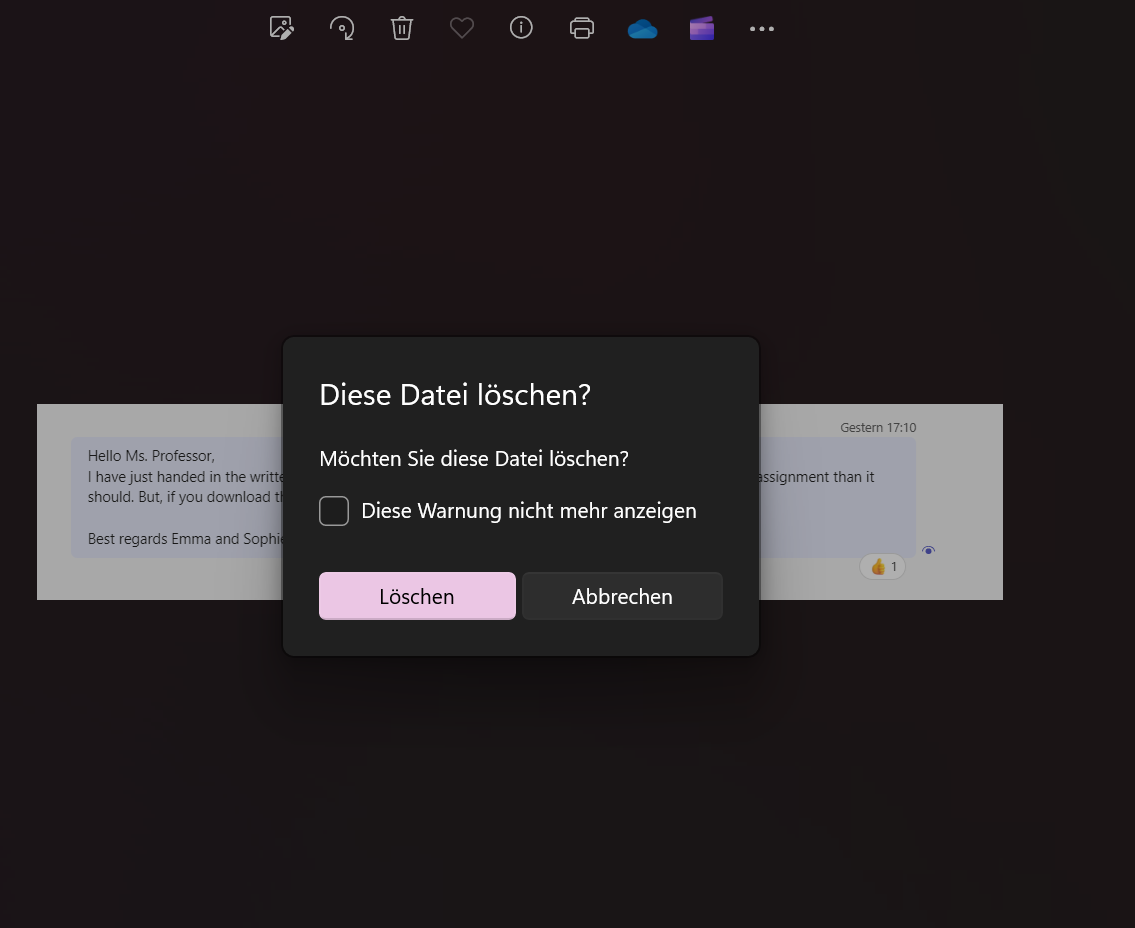Confirm deletion with Löschen
The image size is (1135, 928).
[x=417, y=595]
